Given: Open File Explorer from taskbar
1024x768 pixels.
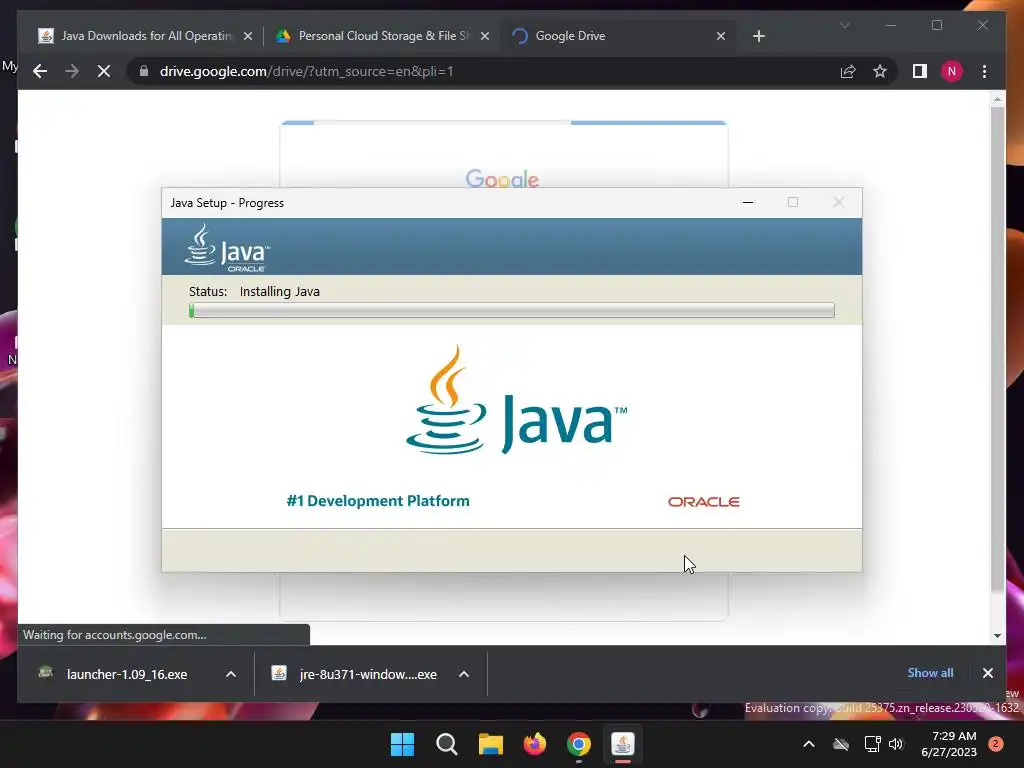Looking at the screenshot, I should pos(490,744).
